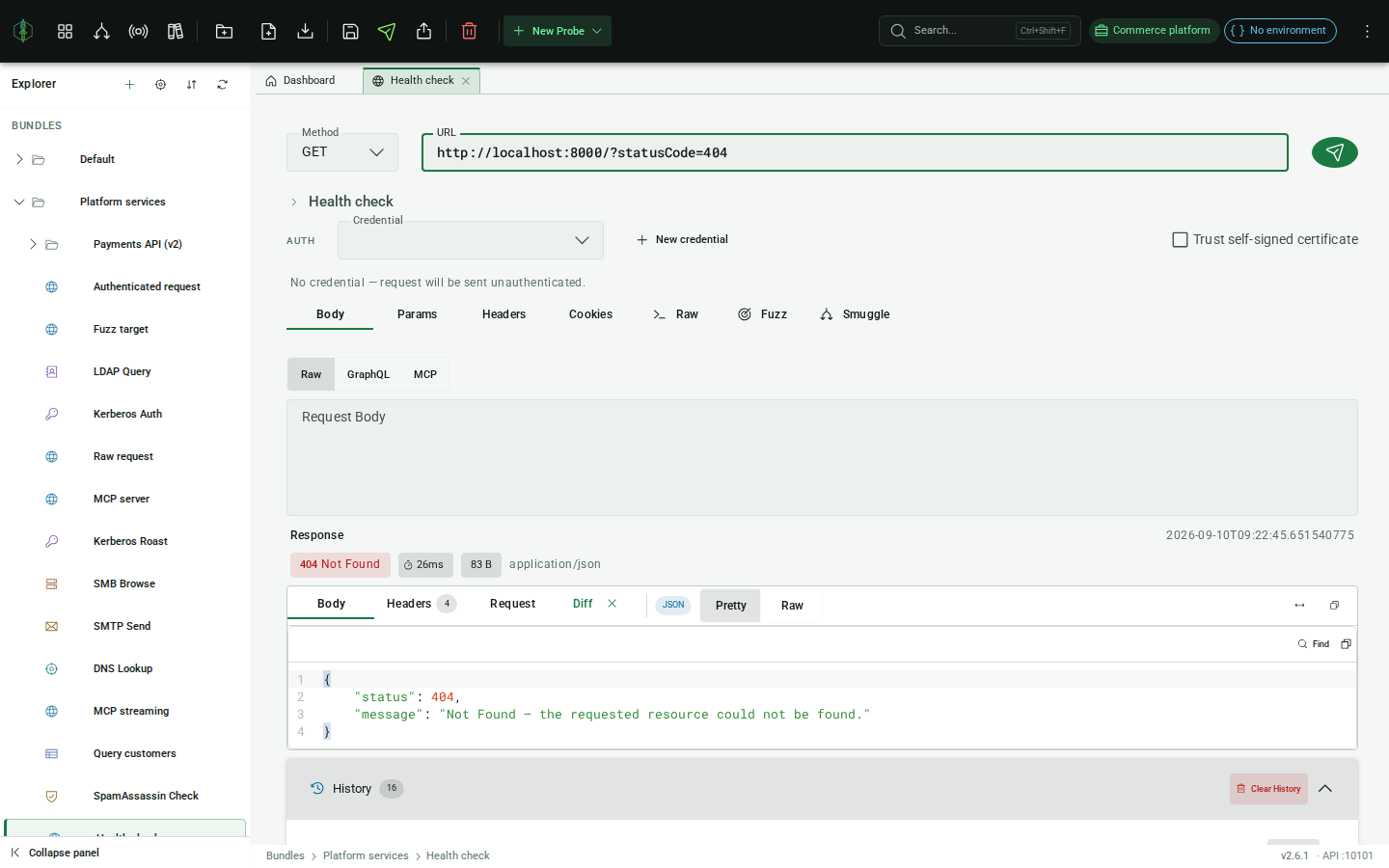
Task: Open the Params request tab
Action: coord(417,314)
